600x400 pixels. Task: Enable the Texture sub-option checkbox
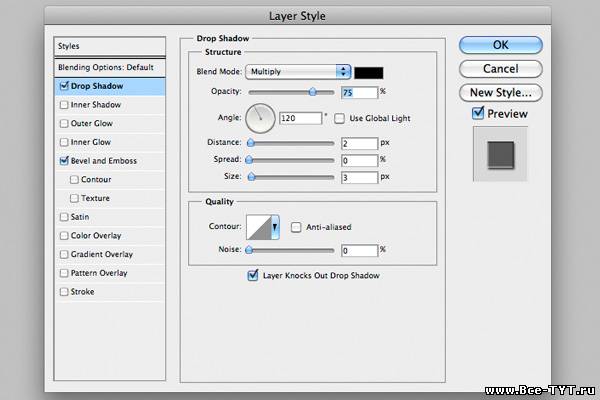click(x=74, y=198)
